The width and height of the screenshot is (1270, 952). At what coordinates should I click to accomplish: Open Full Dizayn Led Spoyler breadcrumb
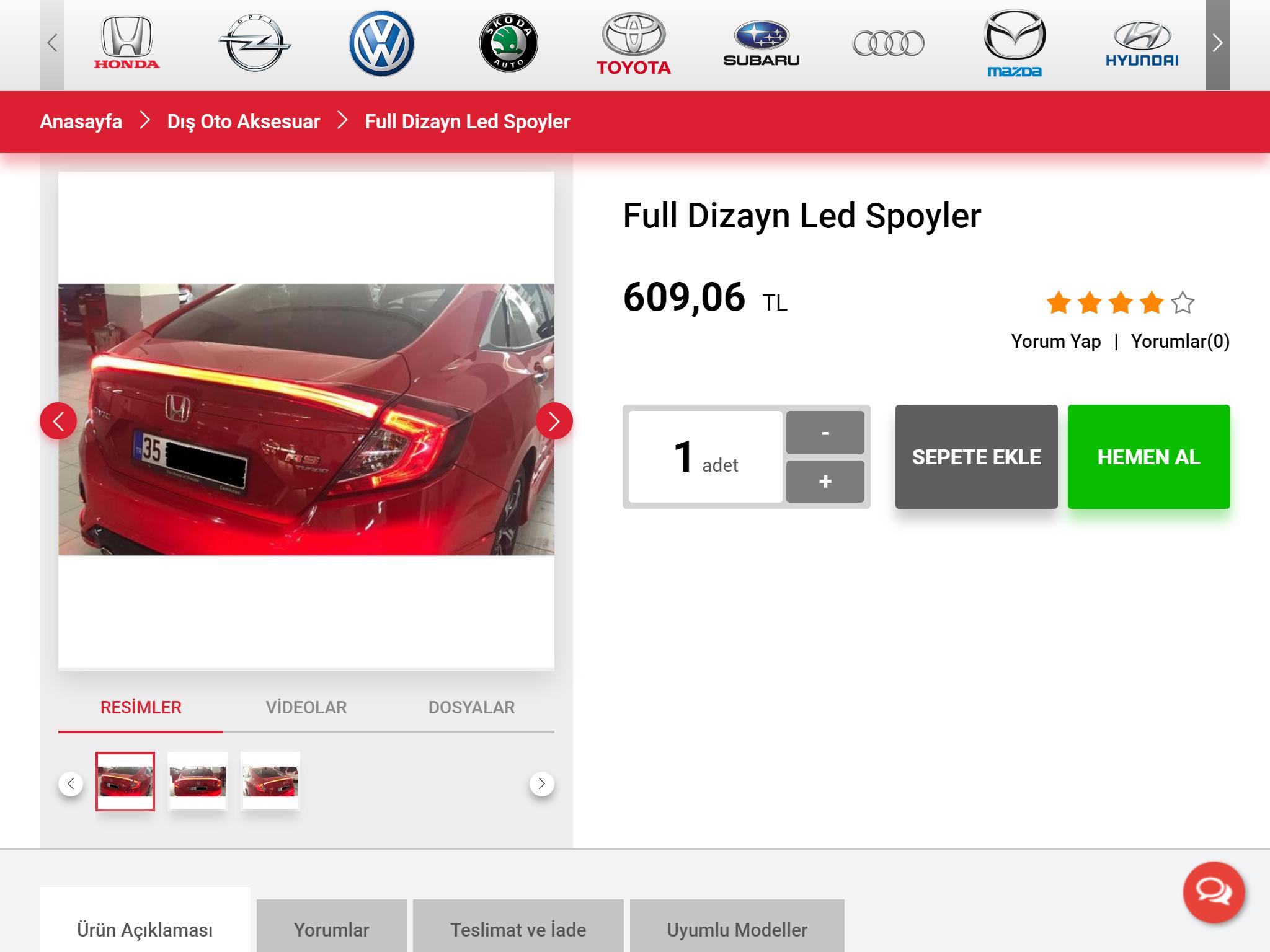[467, 121]
